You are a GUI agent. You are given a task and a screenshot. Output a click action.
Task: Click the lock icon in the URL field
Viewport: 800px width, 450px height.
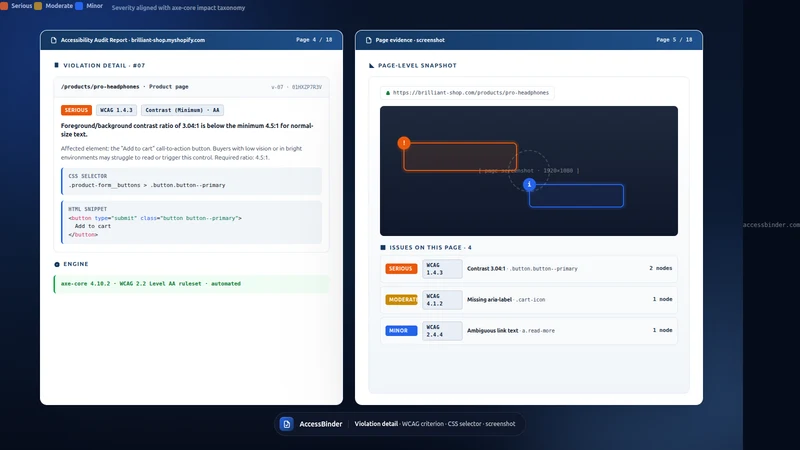coord(388,93)
